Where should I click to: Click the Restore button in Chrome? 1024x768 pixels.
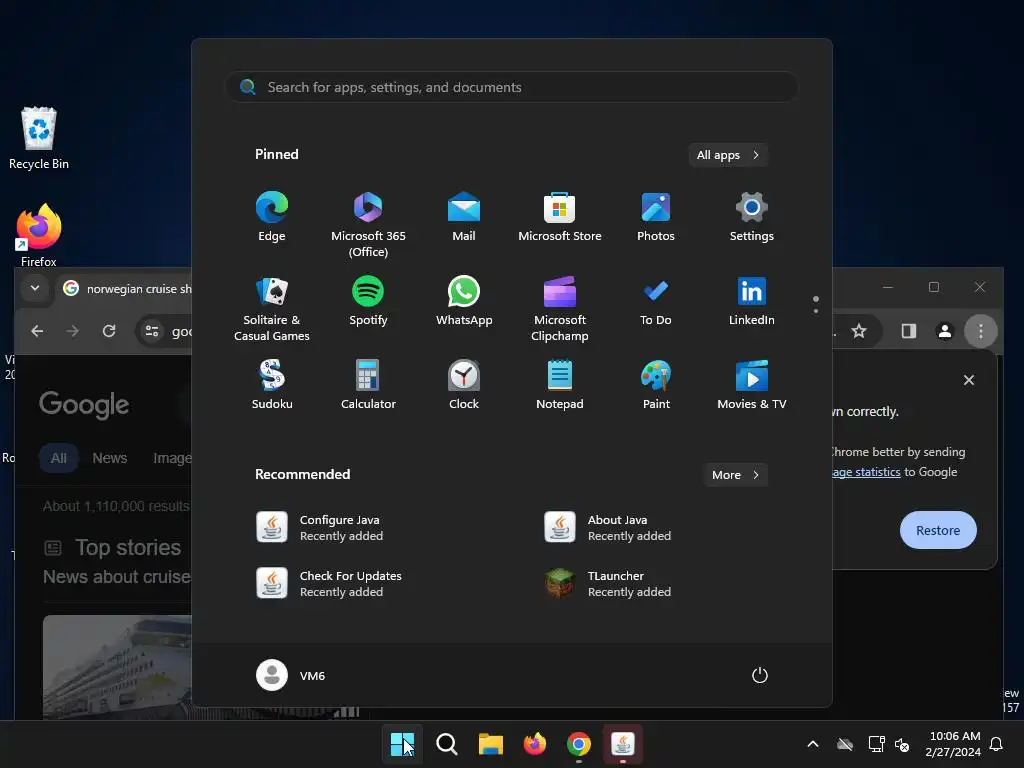[x=938, y=530]
